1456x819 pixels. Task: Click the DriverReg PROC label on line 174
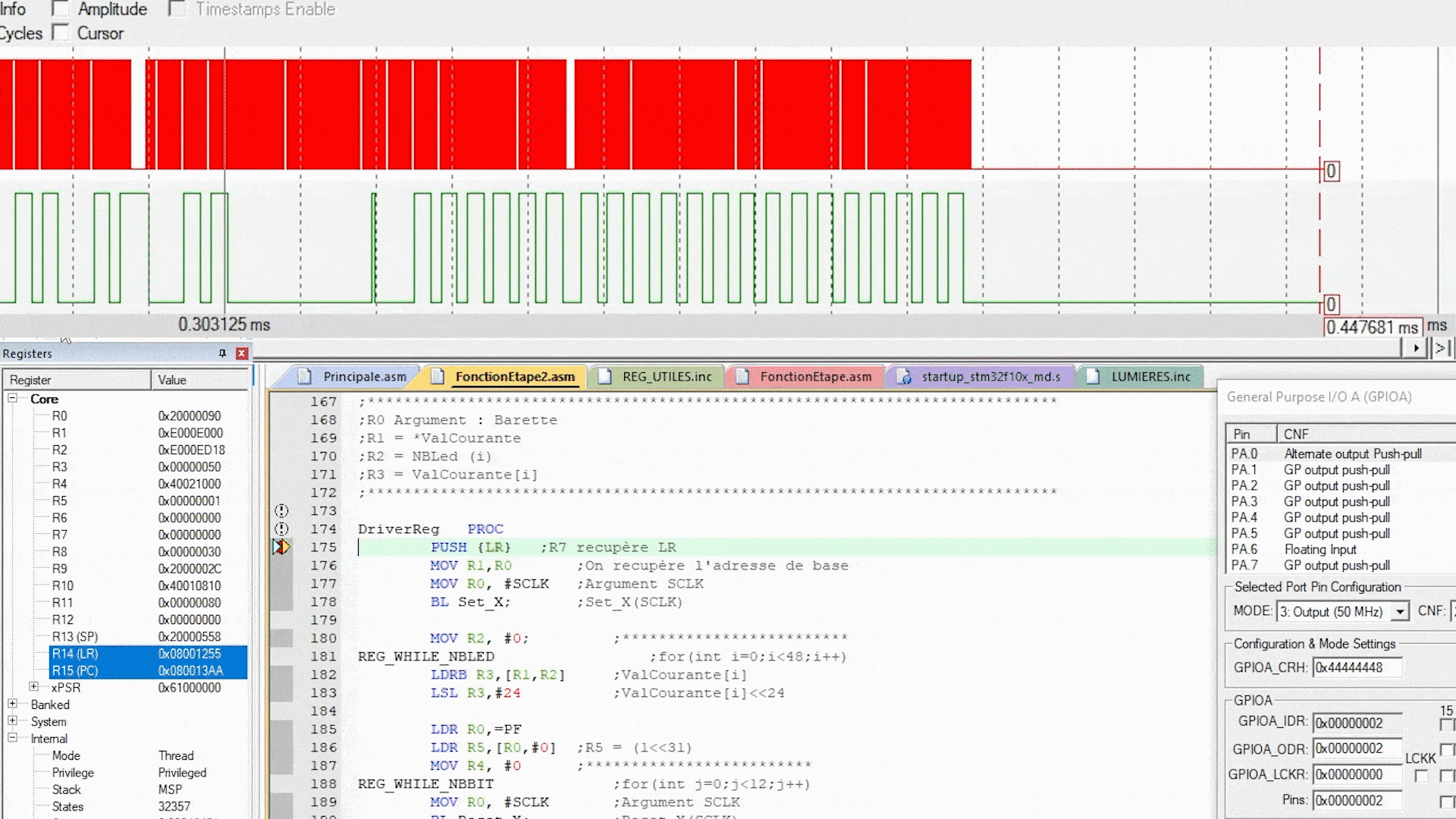pos(431,529)
